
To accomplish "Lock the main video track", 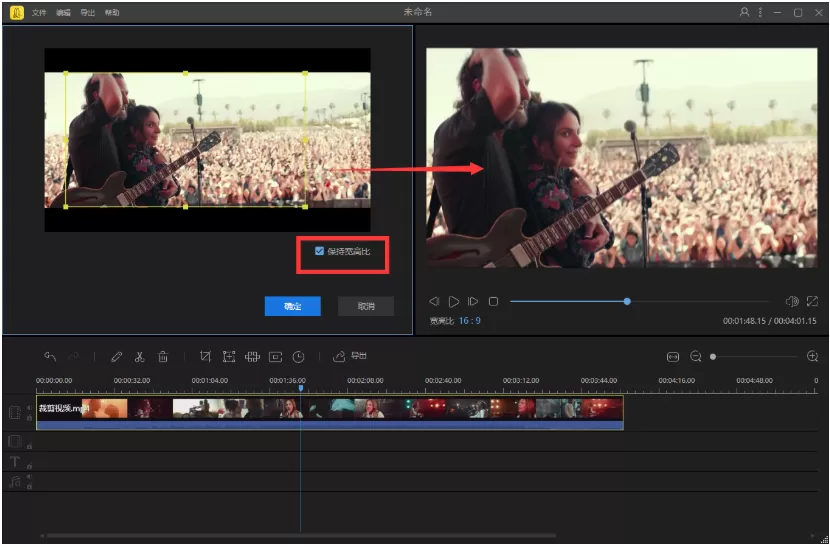I will (29, 418).
